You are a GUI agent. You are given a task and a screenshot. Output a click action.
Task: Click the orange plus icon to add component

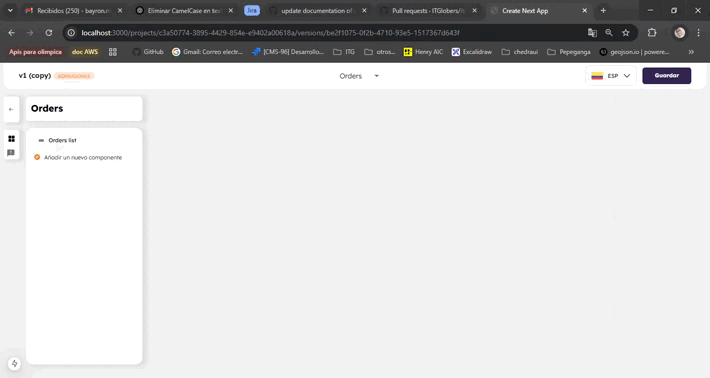37,157
